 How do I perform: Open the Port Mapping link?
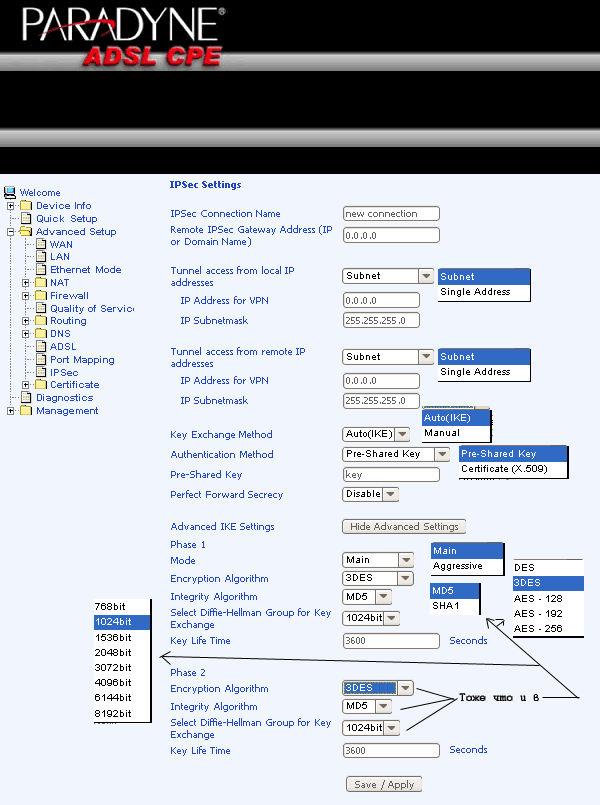(x=82, y=359)
